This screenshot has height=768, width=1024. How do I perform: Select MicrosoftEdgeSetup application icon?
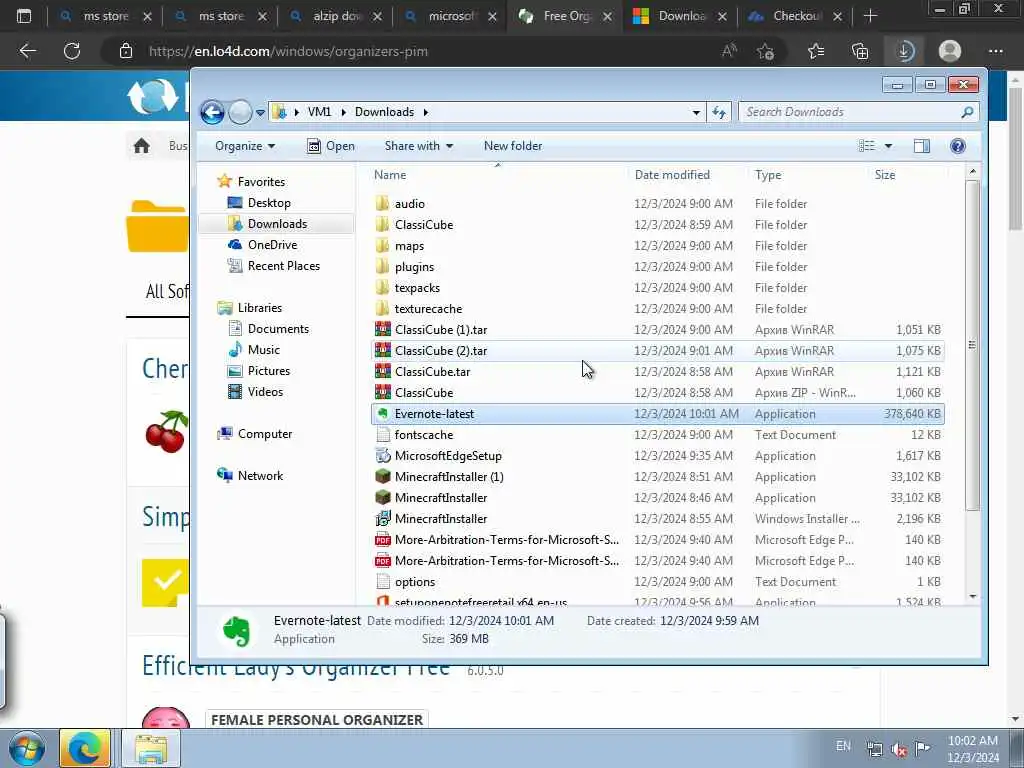pyautogui.click(x=383, y=455)
